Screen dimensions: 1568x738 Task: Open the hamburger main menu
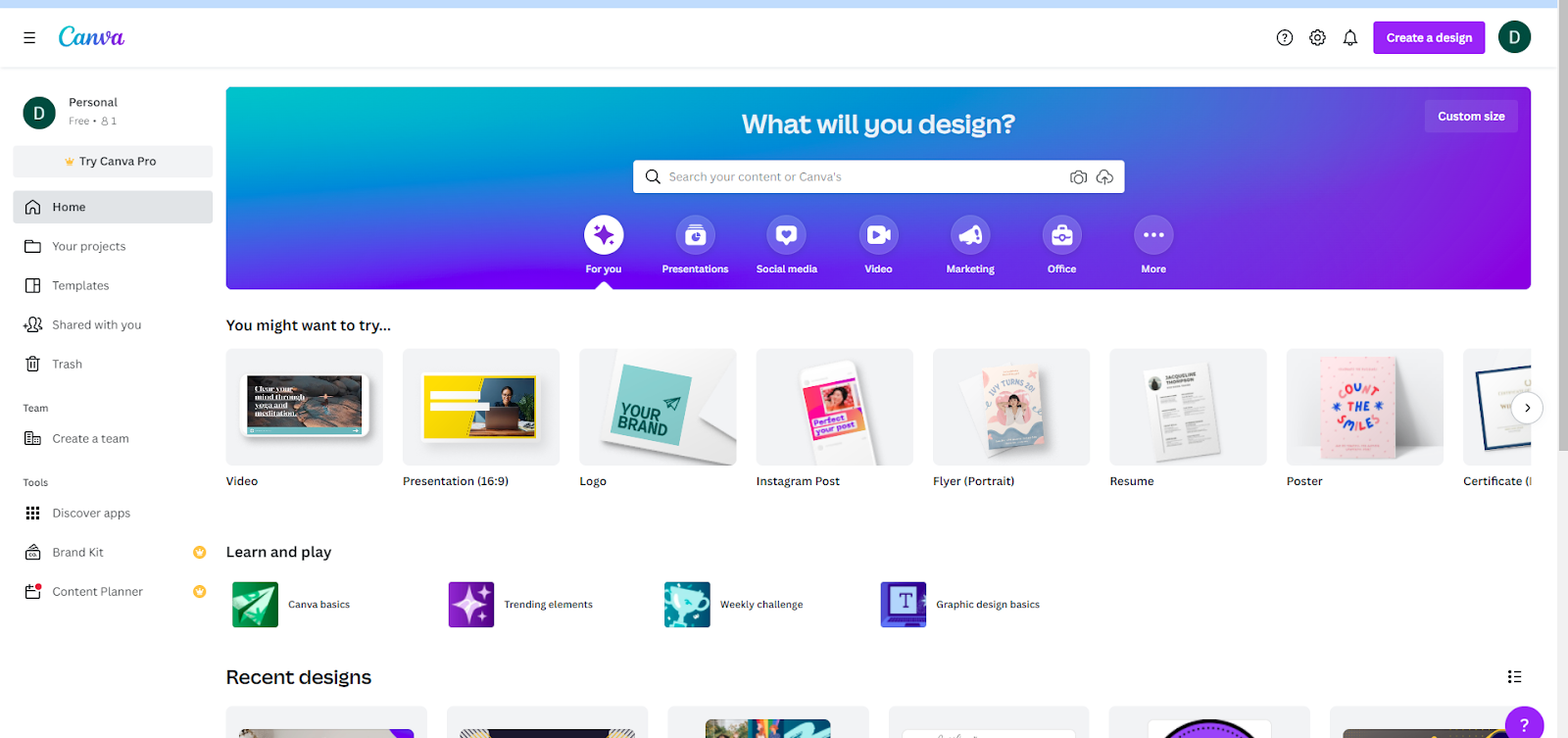[x=29, y=38]
